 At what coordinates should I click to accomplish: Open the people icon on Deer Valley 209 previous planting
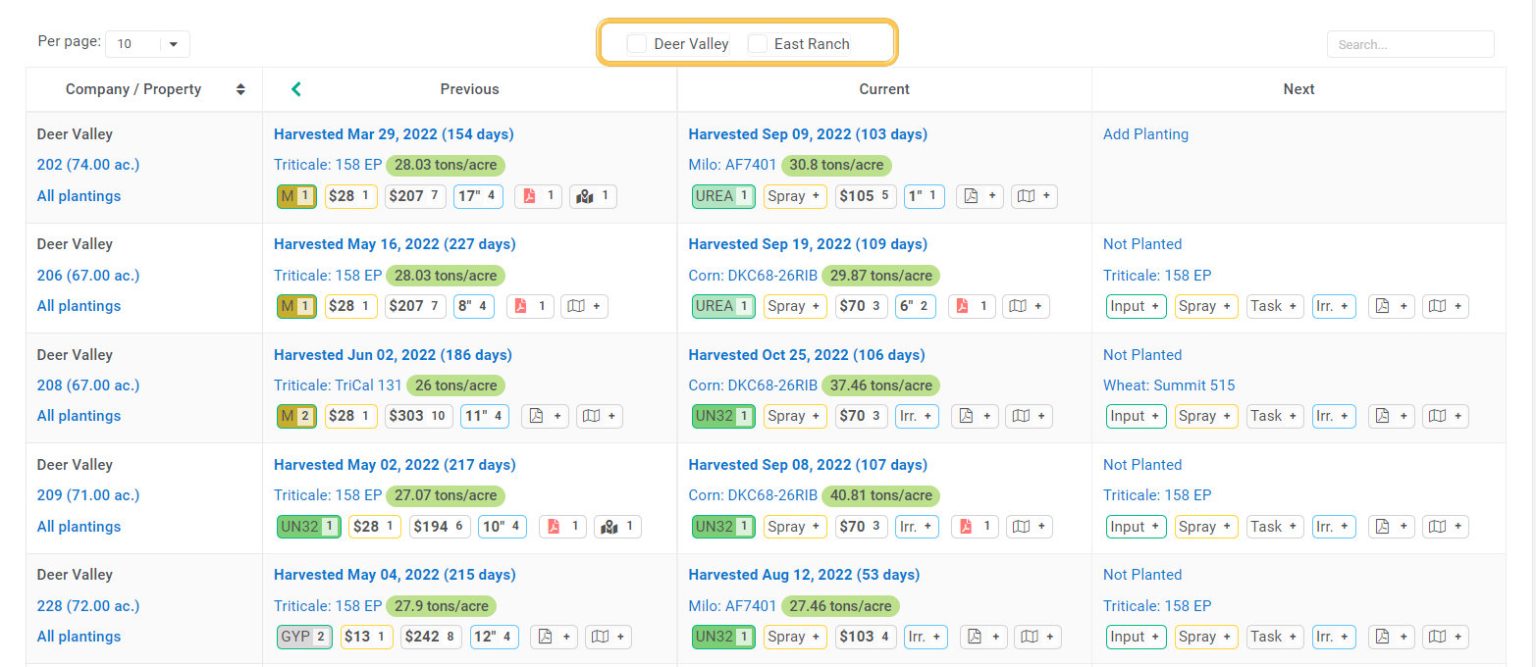pos(620,526)
